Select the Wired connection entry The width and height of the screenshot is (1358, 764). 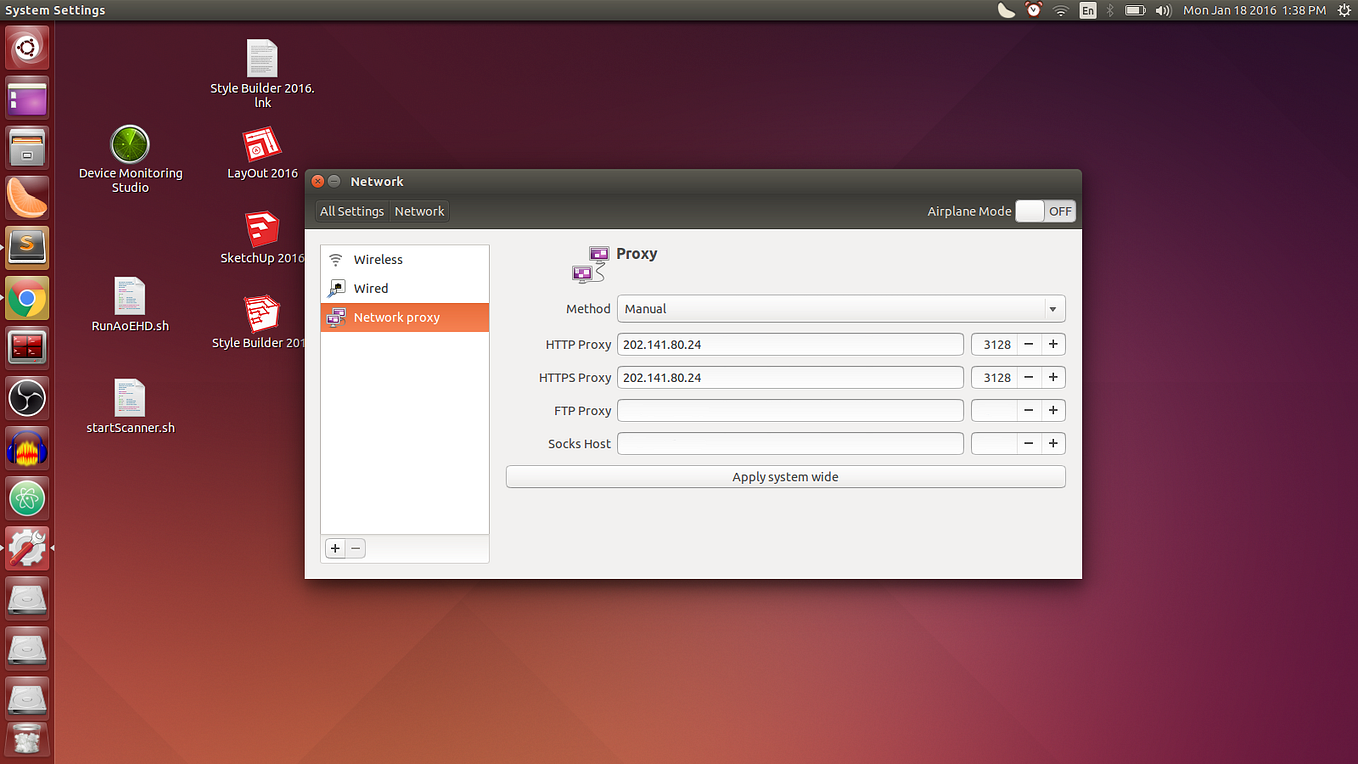click(370, 288)
